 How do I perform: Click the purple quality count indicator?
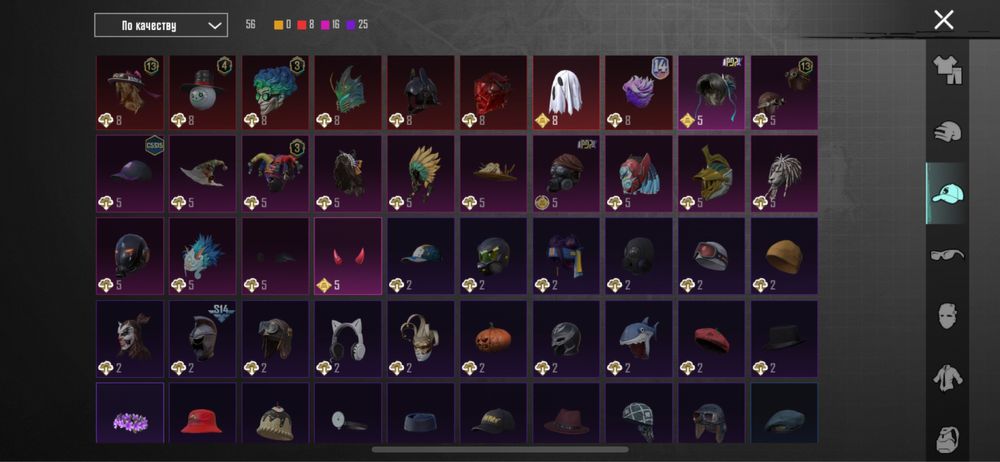pyautogui.click(x=357, y=25)
